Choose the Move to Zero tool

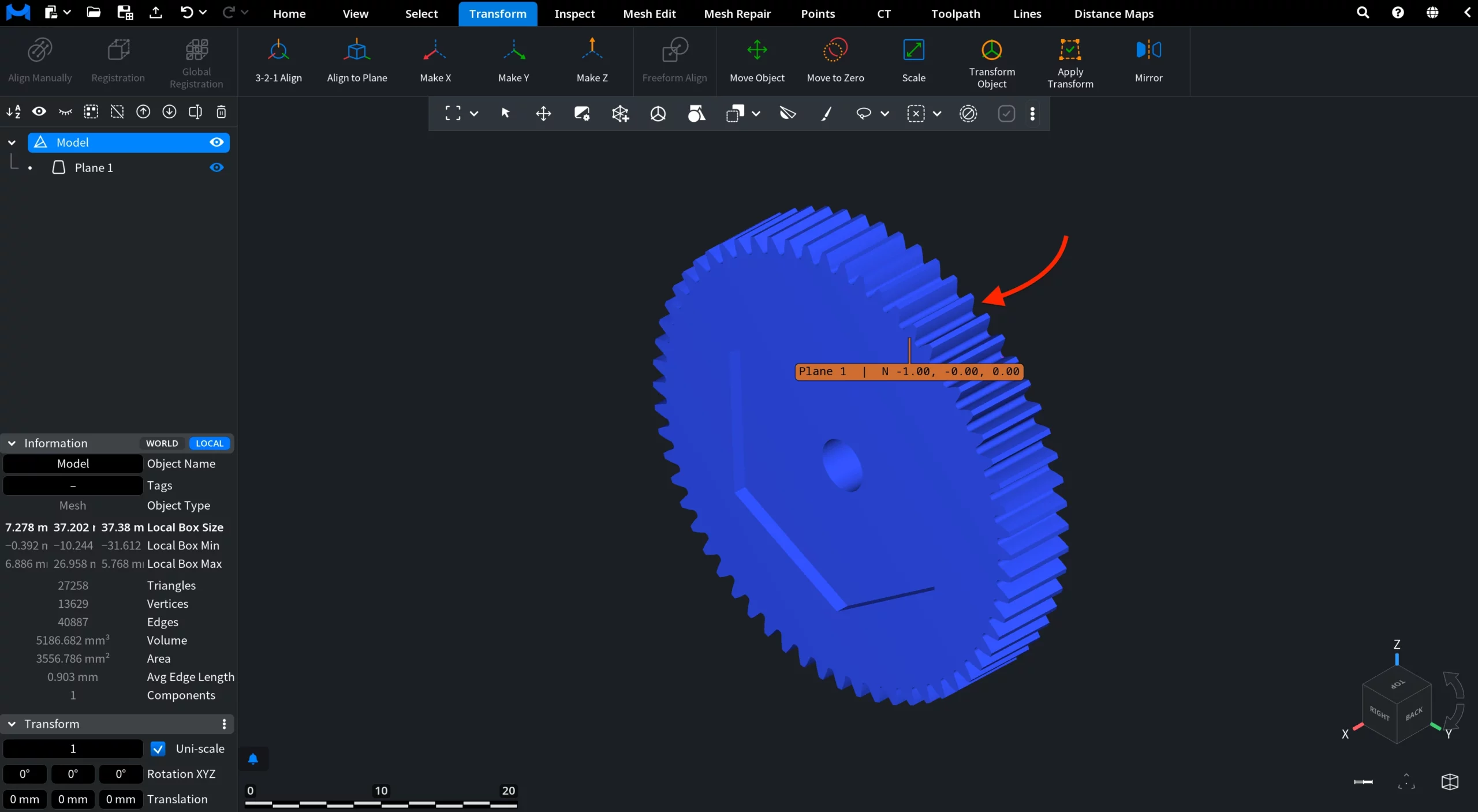pyautogui.click(x=835, y=61)
